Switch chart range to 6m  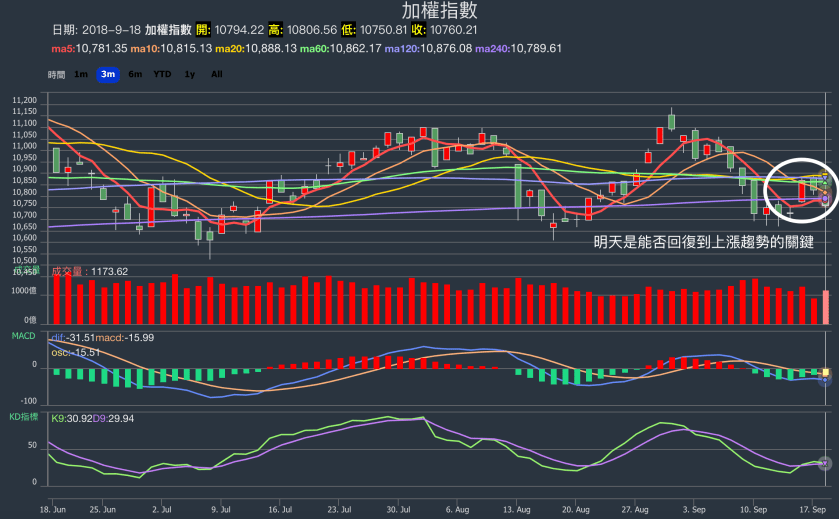pyautogui.click(x=135, y=74)
